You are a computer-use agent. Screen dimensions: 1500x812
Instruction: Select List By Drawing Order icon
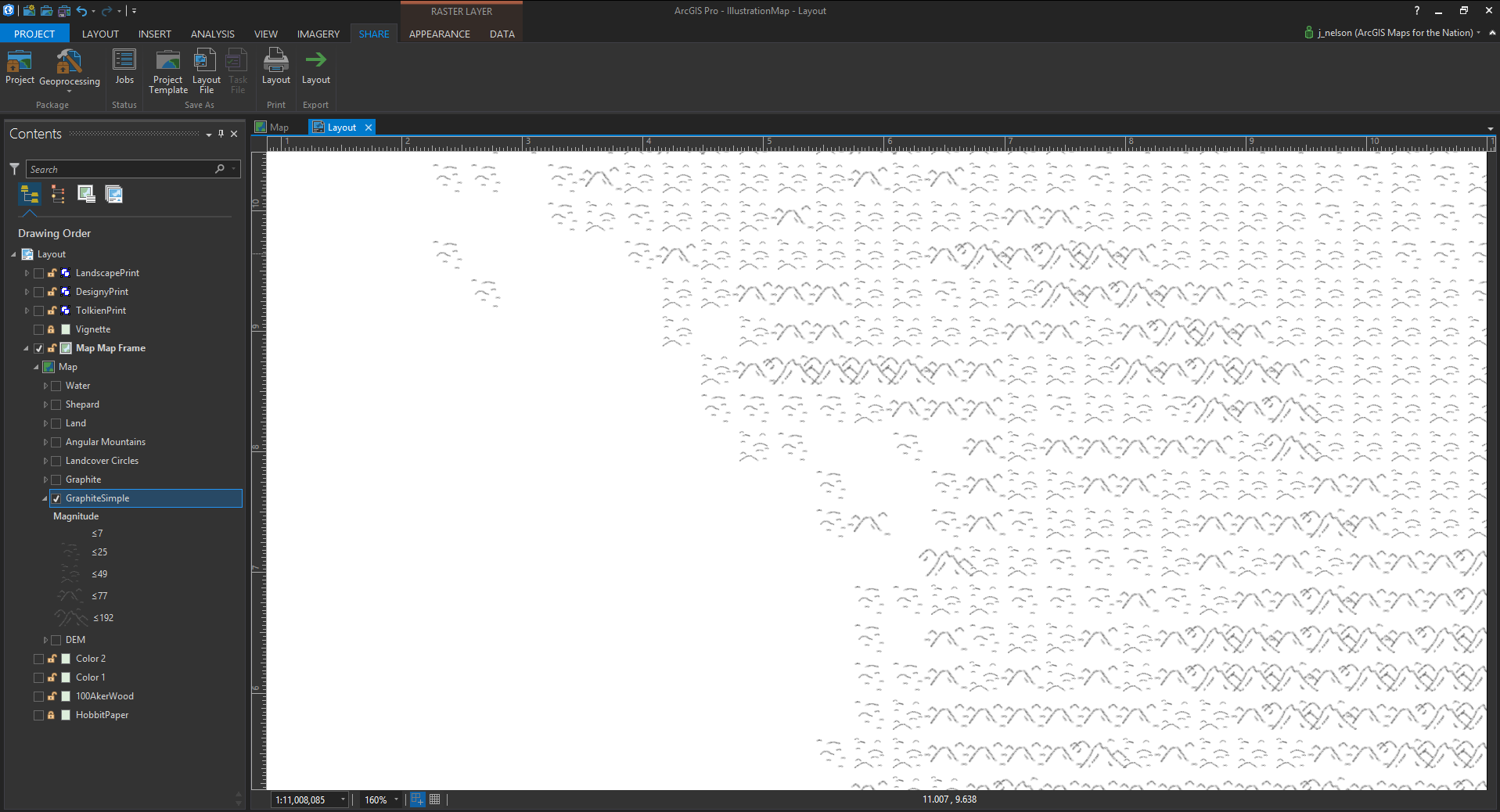(x=30, y=194)
